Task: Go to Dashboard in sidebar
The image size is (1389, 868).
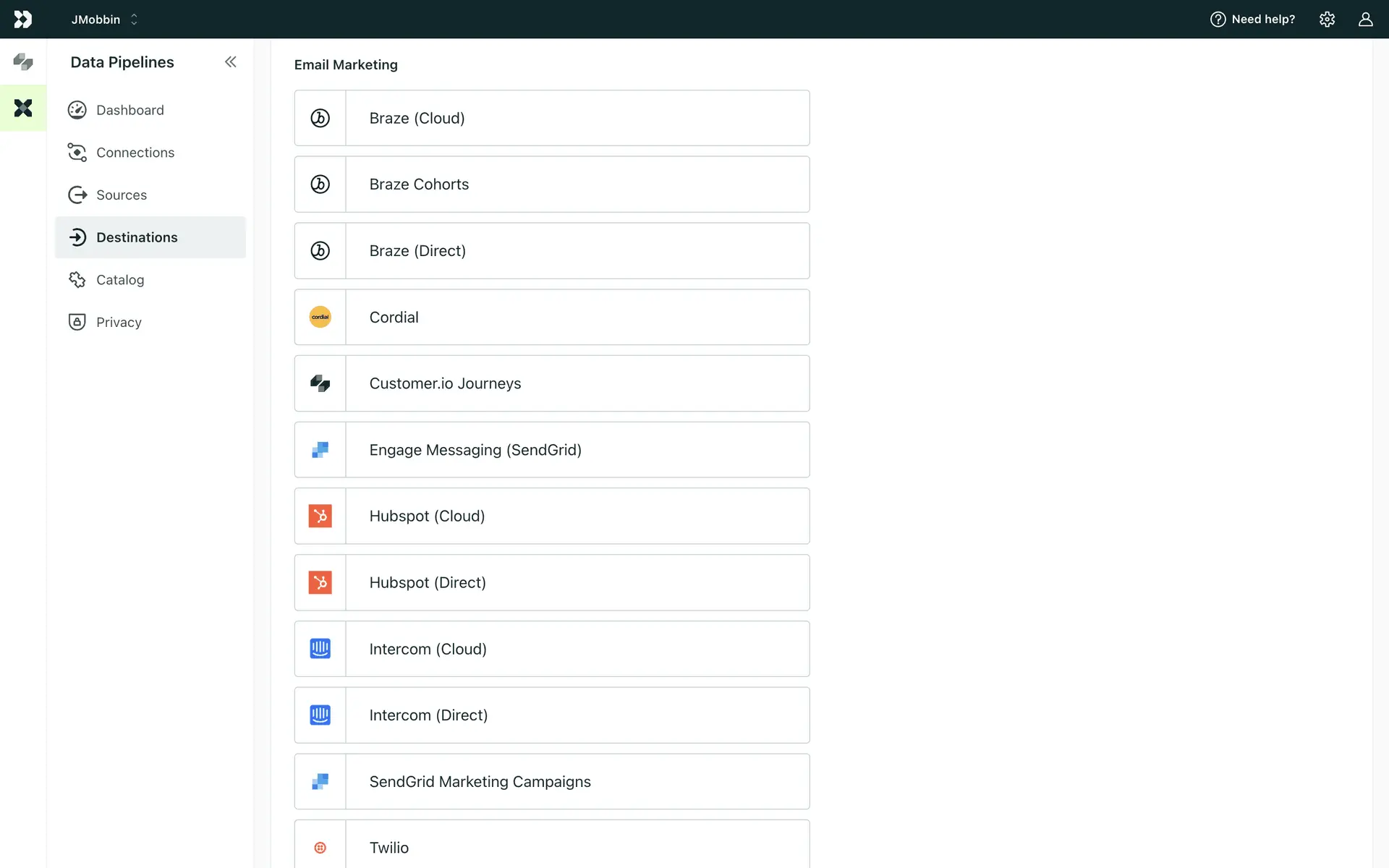Action: pyautogui.click(x=130, y=110)
